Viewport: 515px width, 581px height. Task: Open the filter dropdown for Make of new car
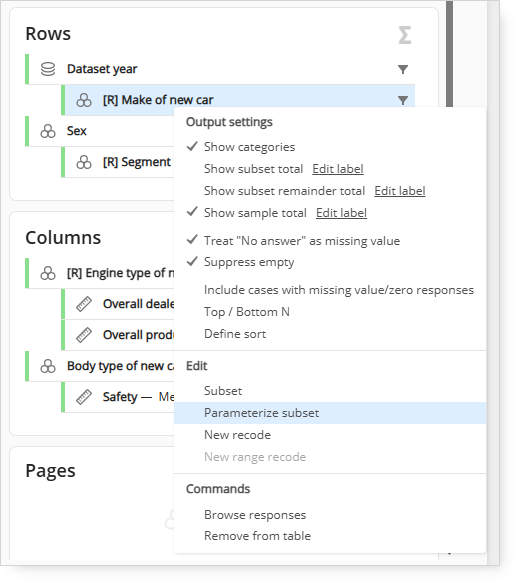point(403,100)
